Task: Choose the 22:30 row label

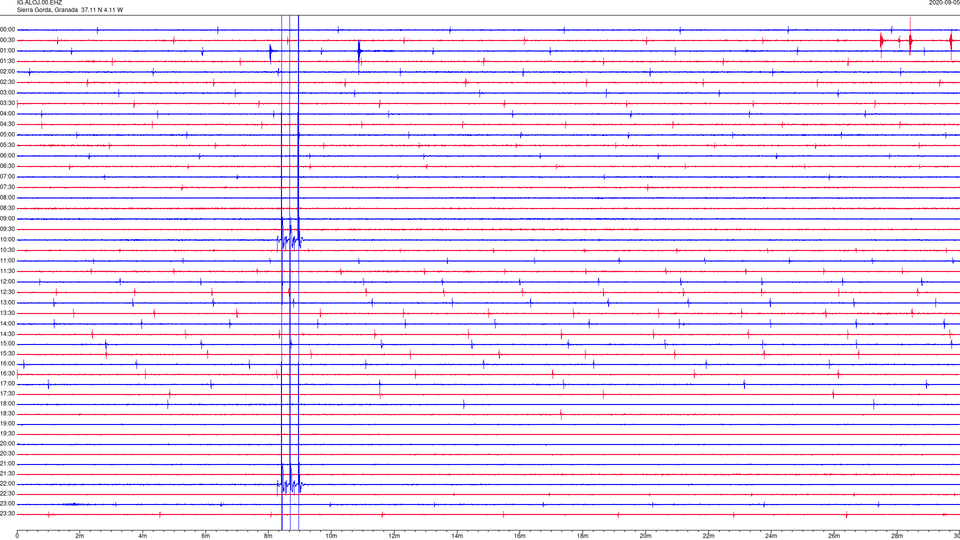Action: pos(7,493)
